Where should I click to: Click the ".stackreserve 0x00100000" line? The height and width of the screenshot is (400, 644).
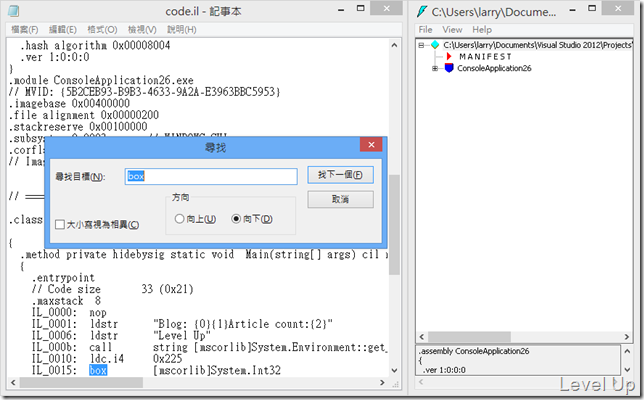pos(78,126)
